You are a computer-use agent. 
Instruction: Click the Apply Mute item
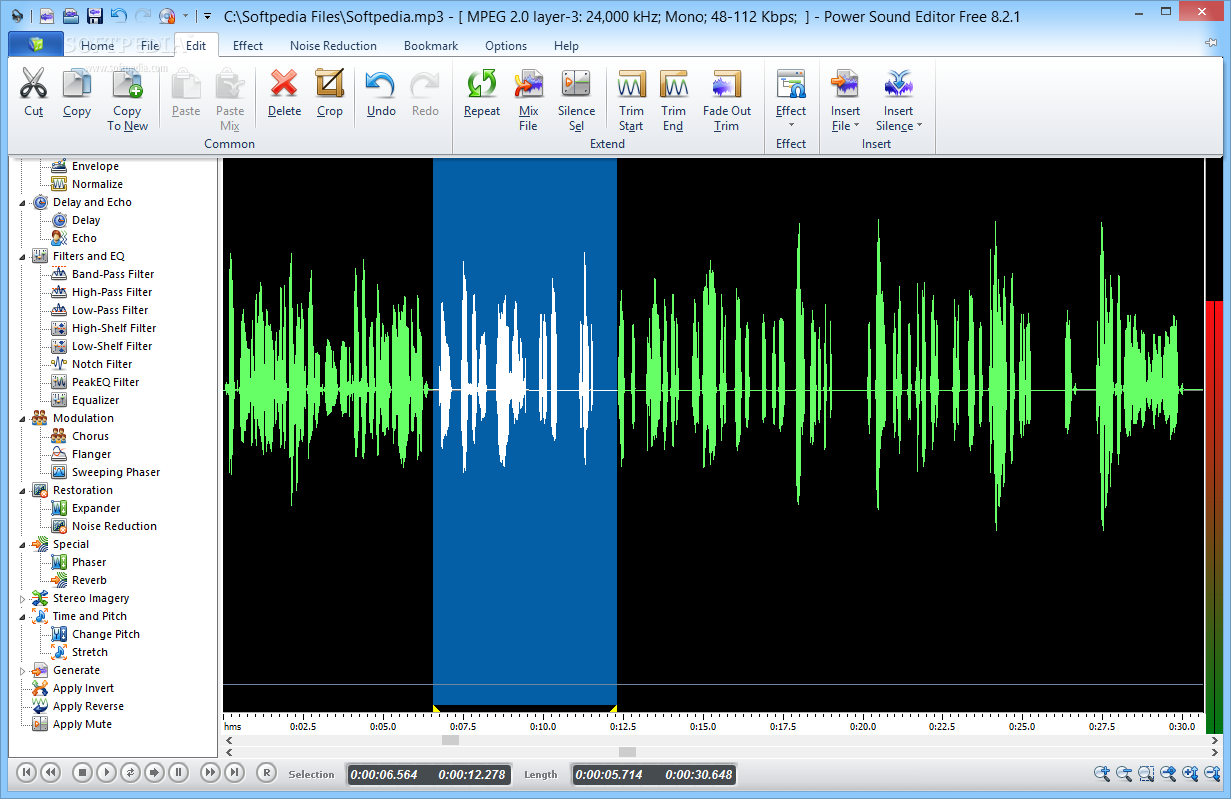click(x=82, y=724)
